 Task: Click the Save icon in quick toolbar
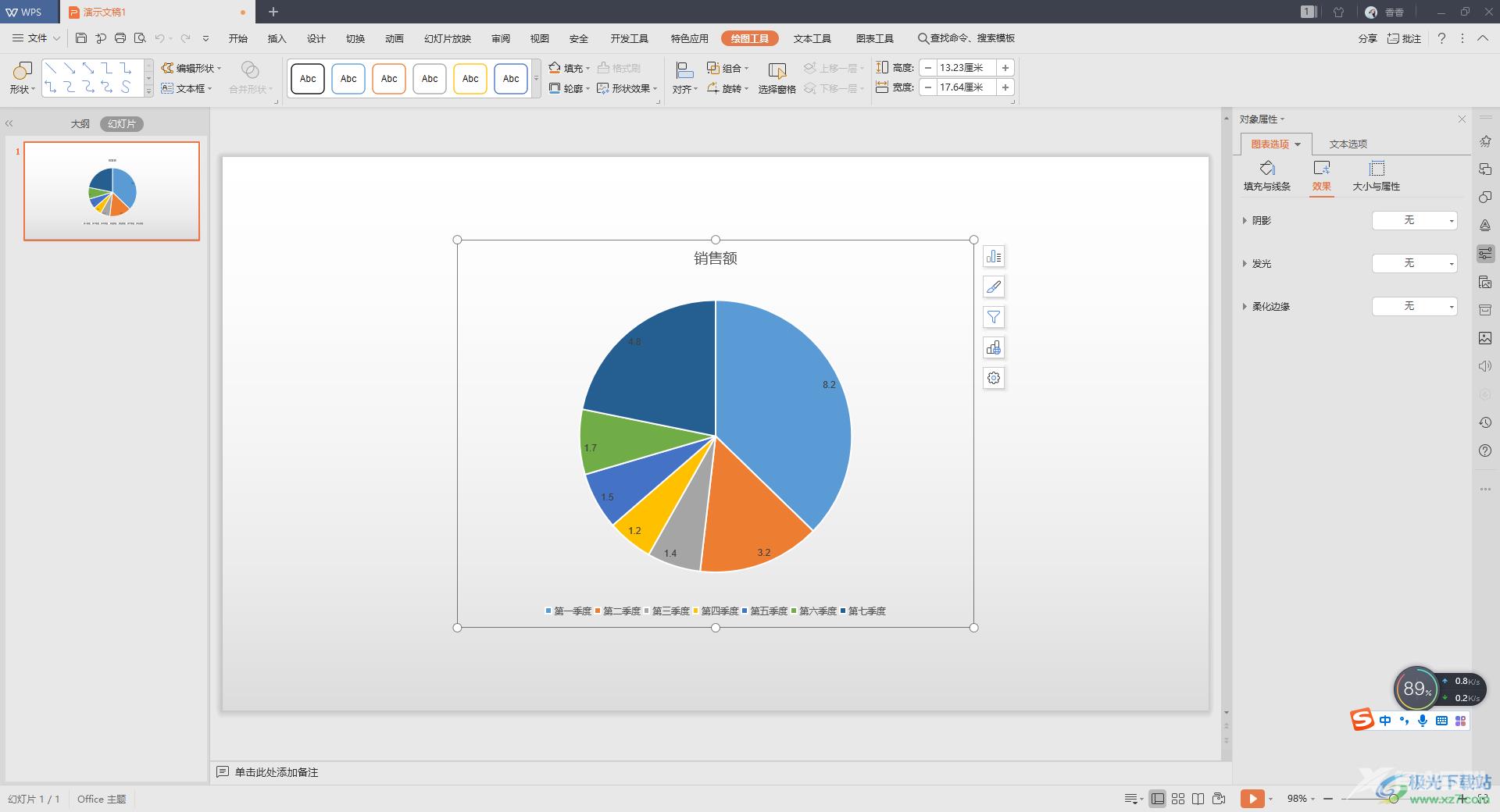pyautogui.click(x=81, y=37)
